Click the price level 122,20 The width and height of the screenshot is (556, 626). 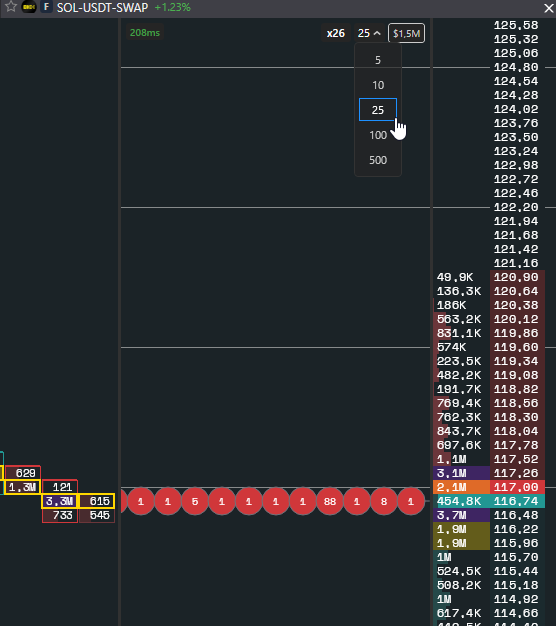coord(516,207)
